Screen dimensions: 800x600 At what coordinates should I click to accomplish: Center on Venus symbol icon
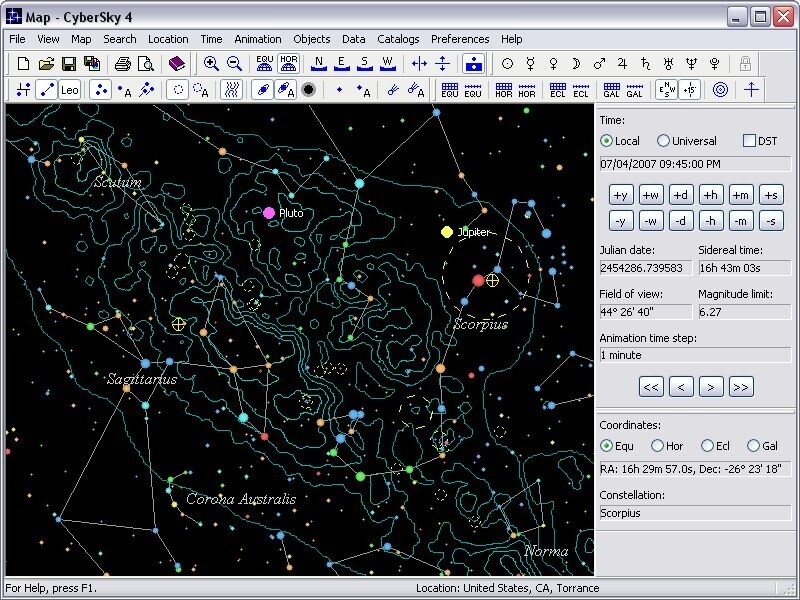554,64
